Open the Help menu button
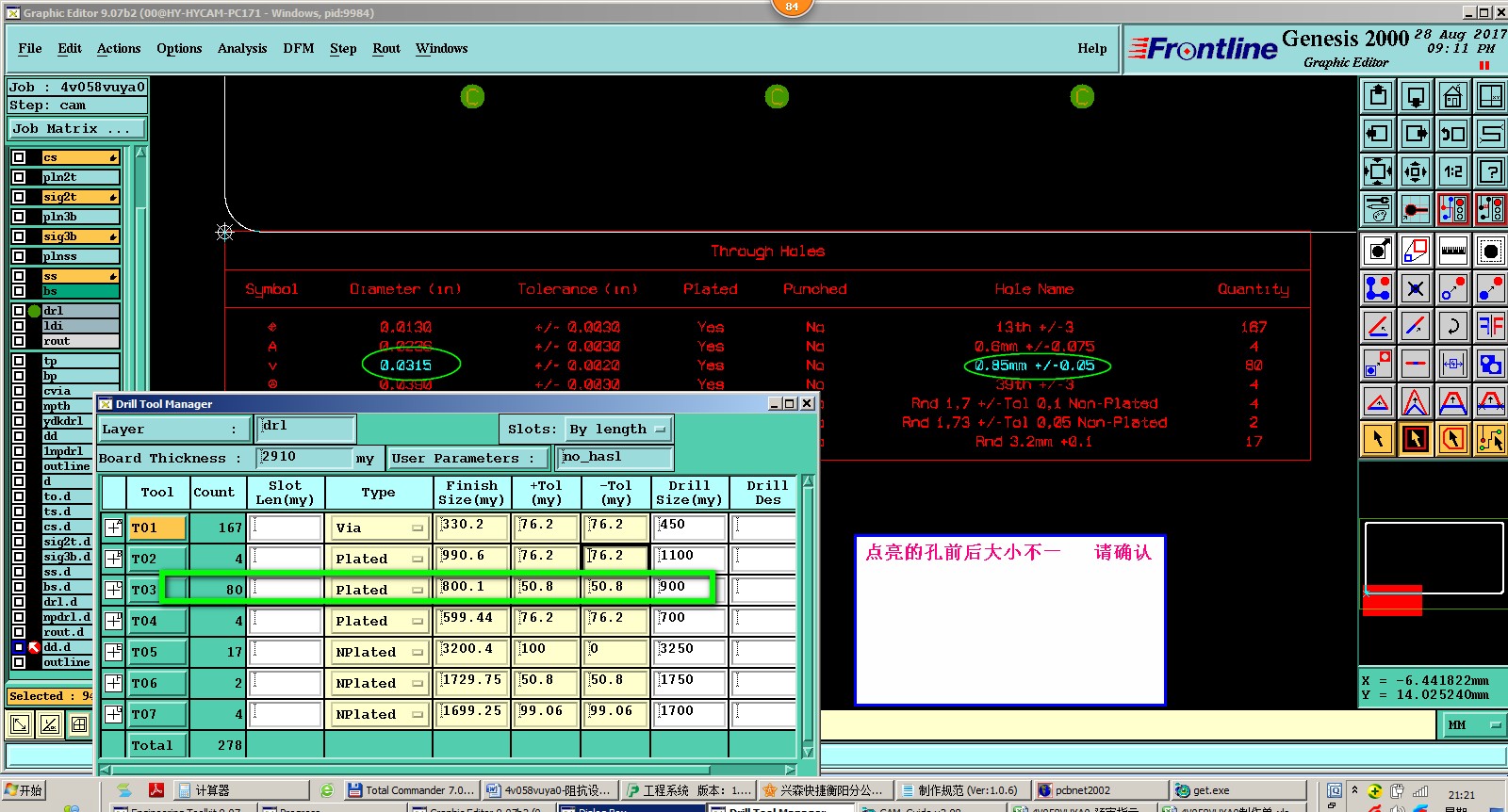The width and height of the screenshot is (1508, 812). point(1092,48)
